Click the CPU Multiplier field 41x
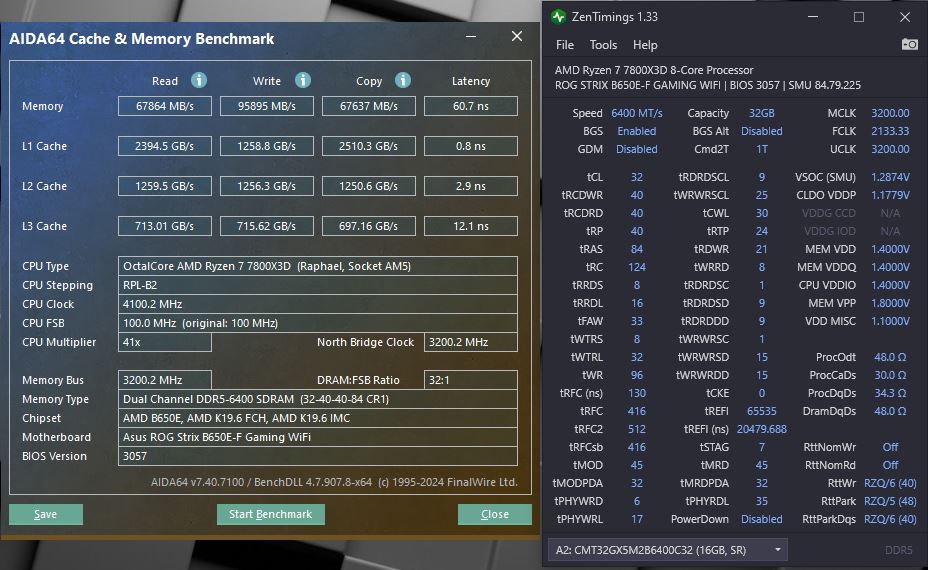The image size is (928, 570). coord(165,342)
